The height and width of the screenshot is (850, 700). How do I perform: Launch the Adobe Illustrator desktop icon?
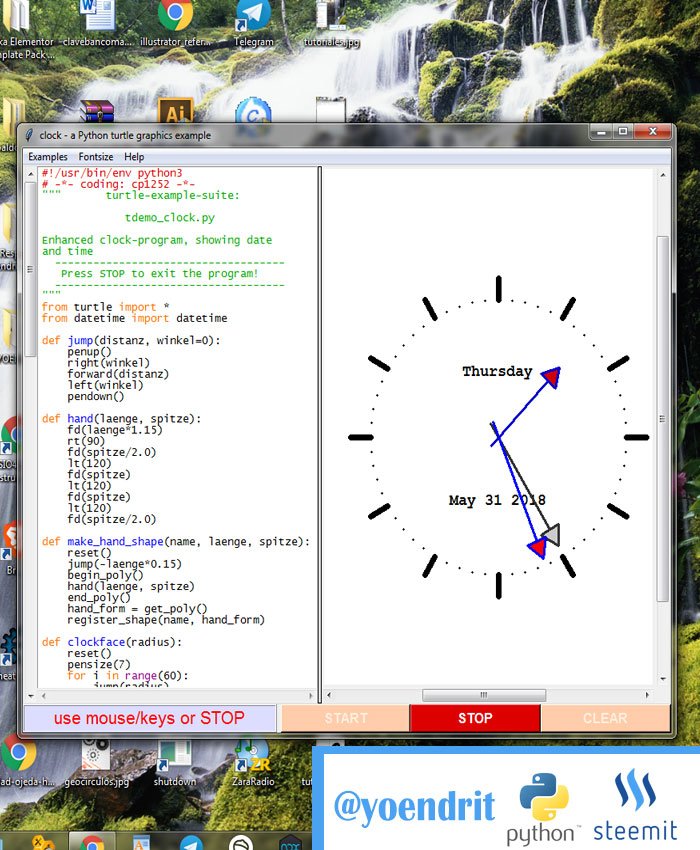point(175,111)
